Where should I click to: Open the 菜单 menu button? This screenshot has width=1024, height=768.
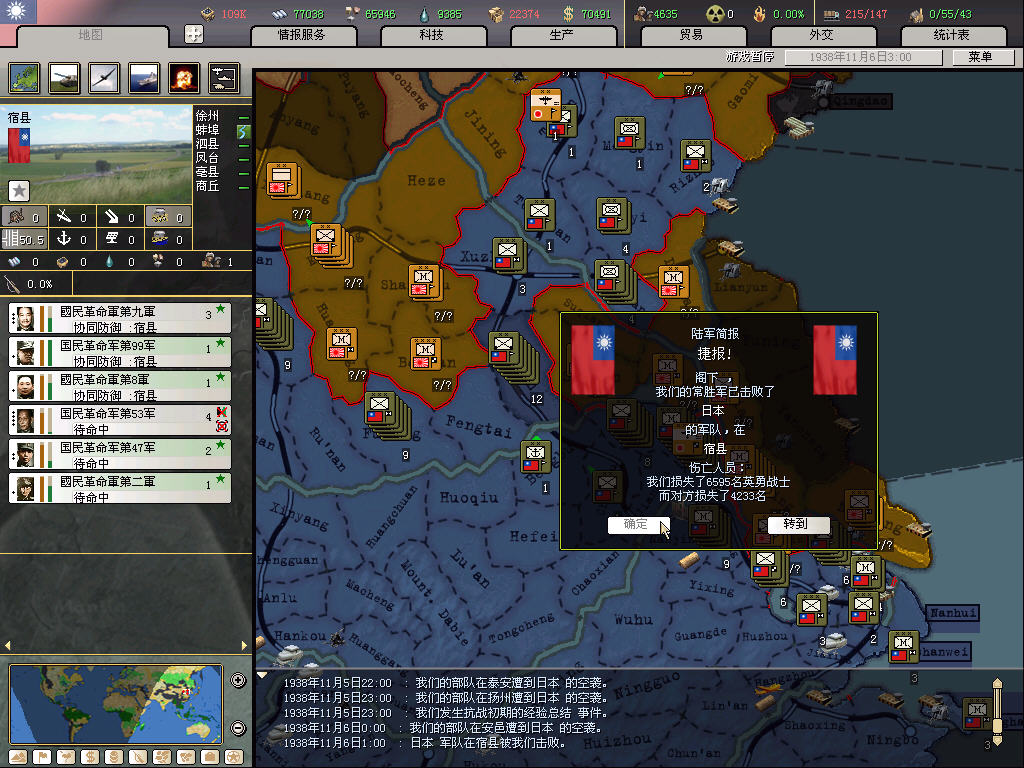pos(982,57)
